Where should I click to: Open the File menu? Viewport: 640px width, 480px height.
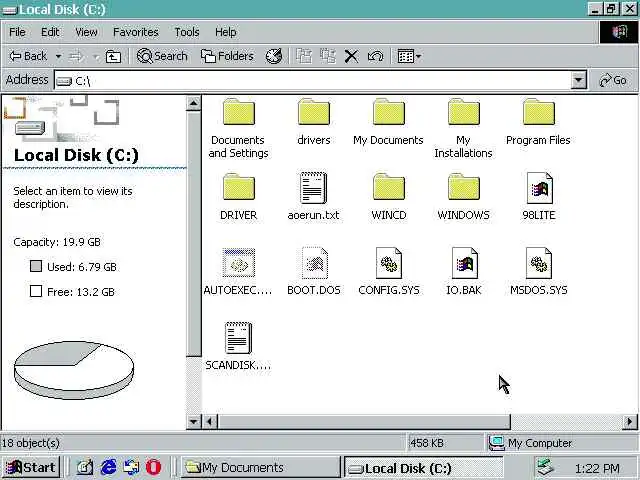17,32
